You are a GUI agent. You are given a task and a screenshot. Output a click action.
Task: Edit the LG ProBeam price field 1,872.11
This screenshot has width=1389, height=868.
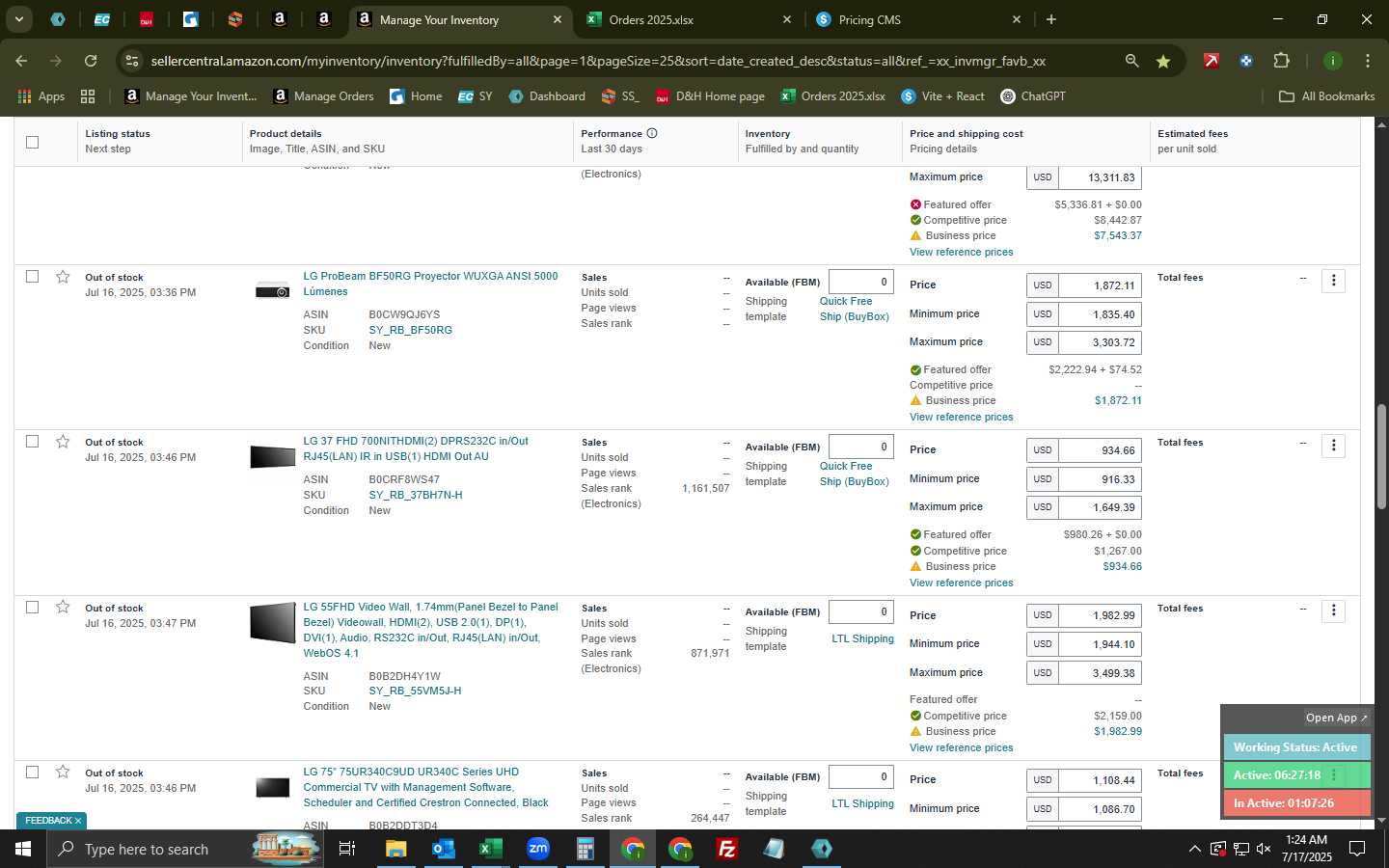(1101, 285)
